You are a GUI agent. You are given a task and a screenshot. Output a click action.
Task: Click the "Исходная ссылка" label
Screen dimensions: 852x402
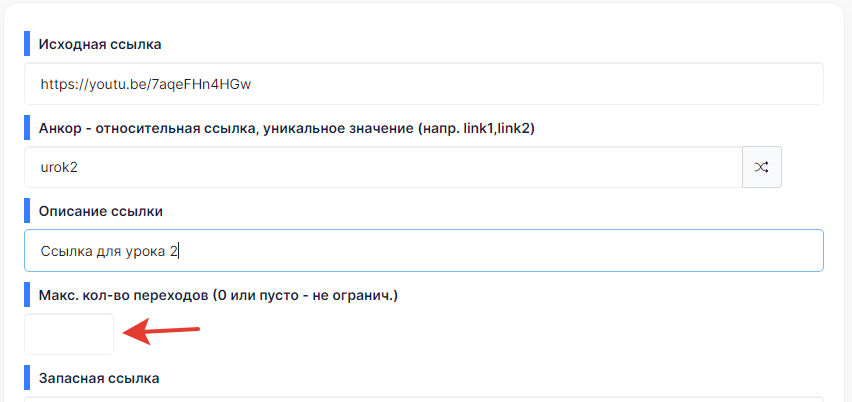(x=100, y=45)
